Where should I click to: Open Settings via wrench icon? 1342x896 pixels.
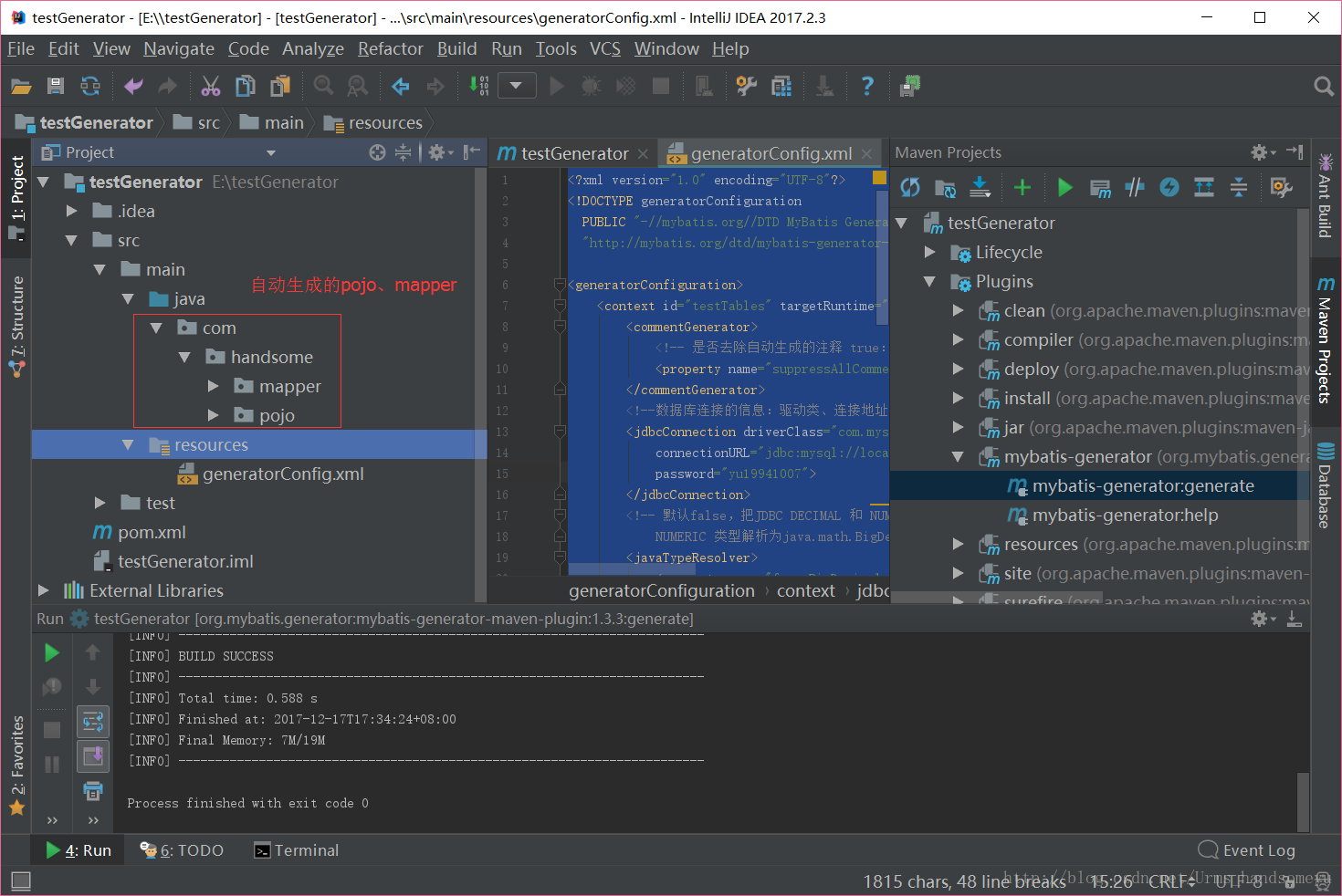click(x=747, y=87)
